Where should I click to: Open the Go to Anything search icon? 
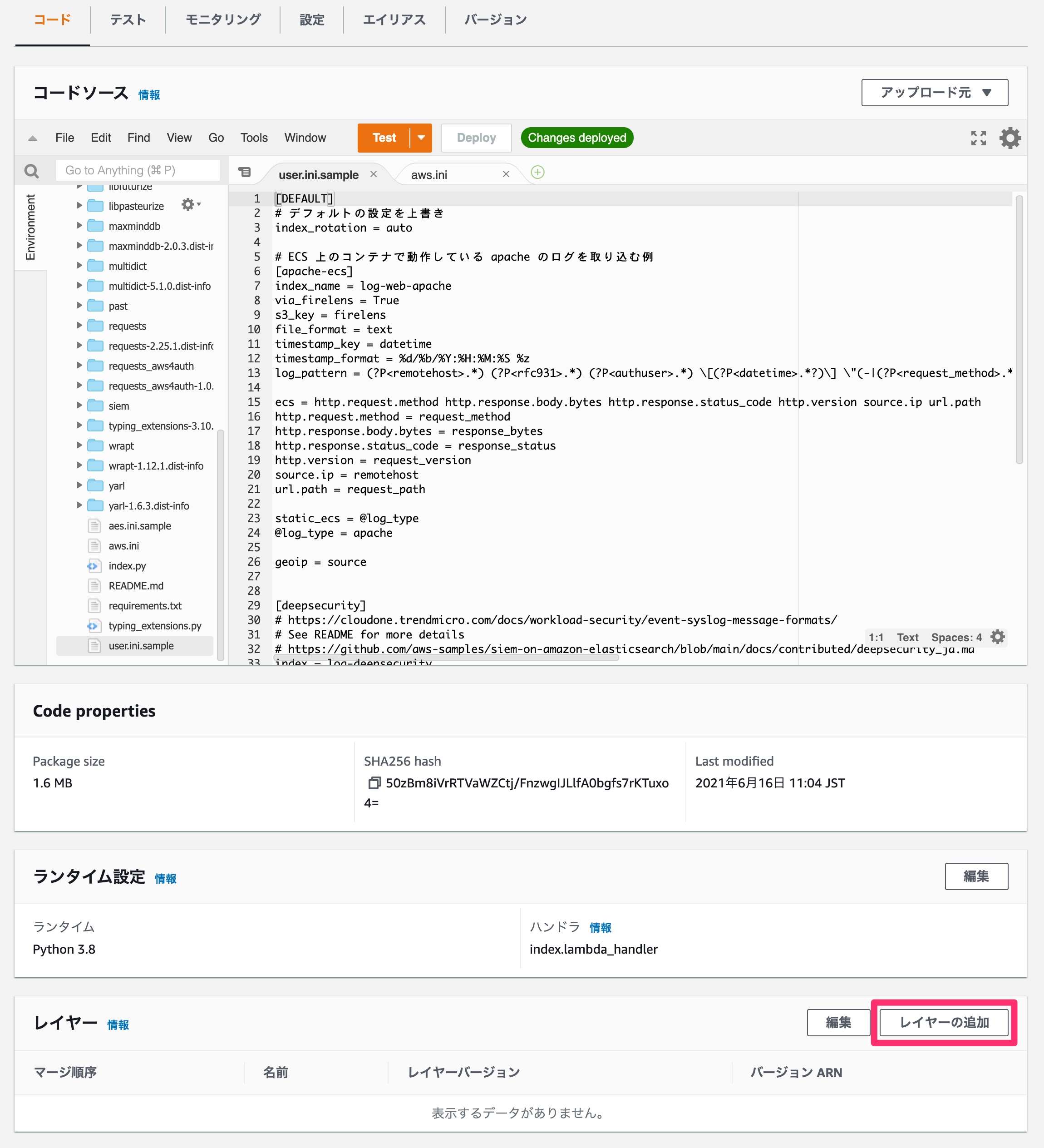(32, 170)
